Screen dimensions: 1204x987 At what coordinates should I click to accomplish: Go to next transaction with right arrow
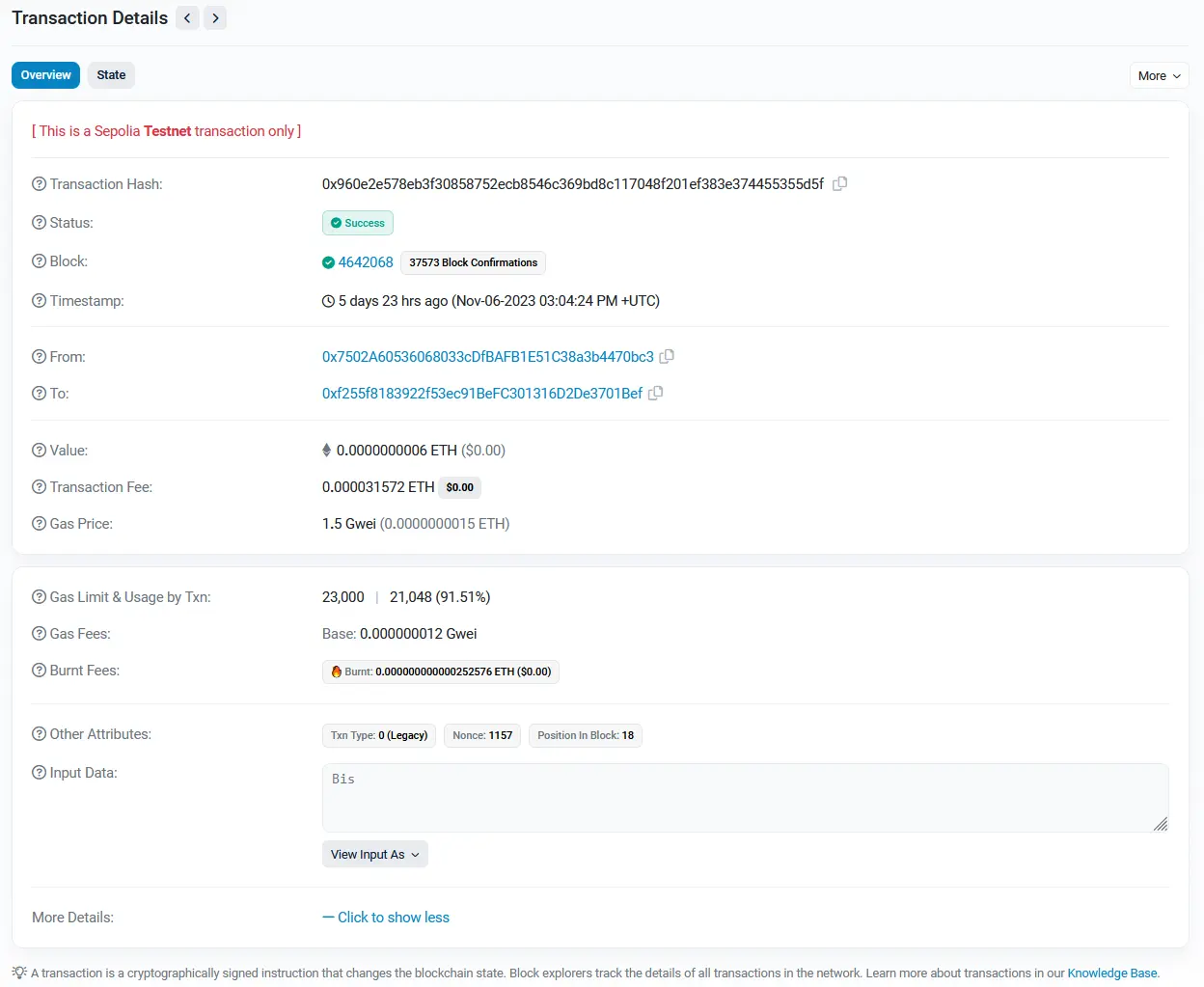215,18
